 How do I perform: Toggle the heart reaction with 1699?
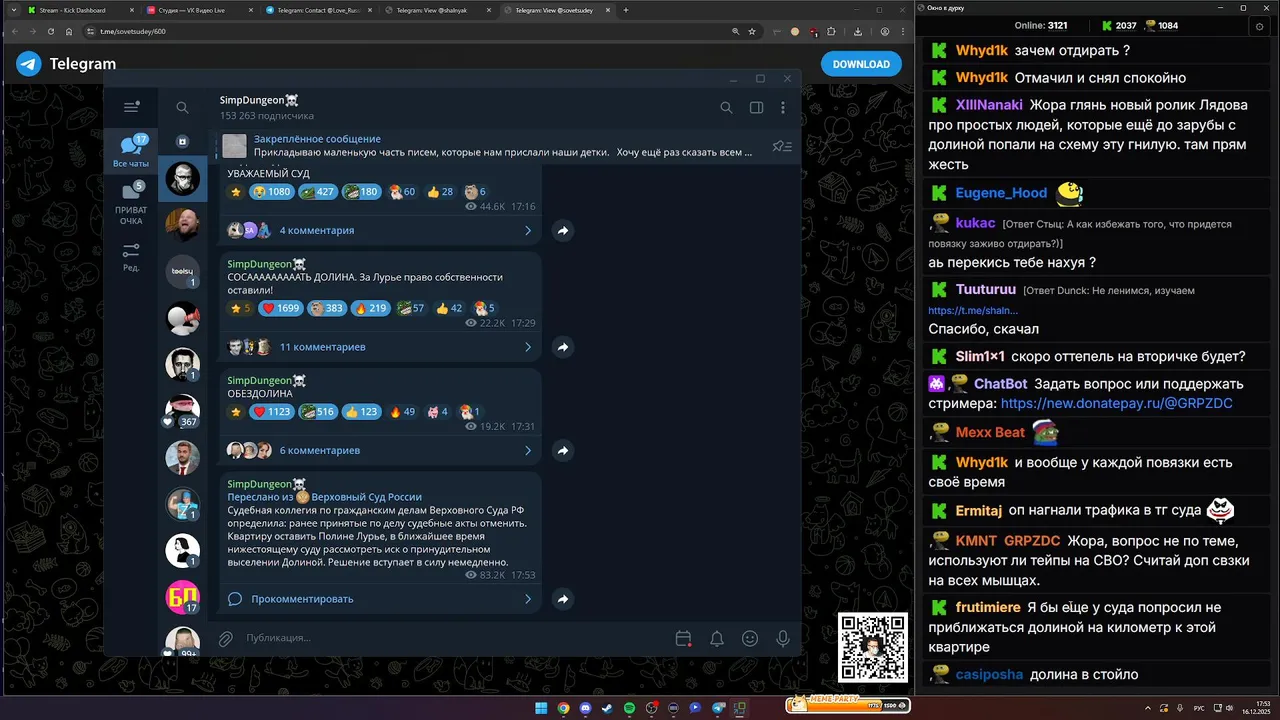(x=280, y=308)
